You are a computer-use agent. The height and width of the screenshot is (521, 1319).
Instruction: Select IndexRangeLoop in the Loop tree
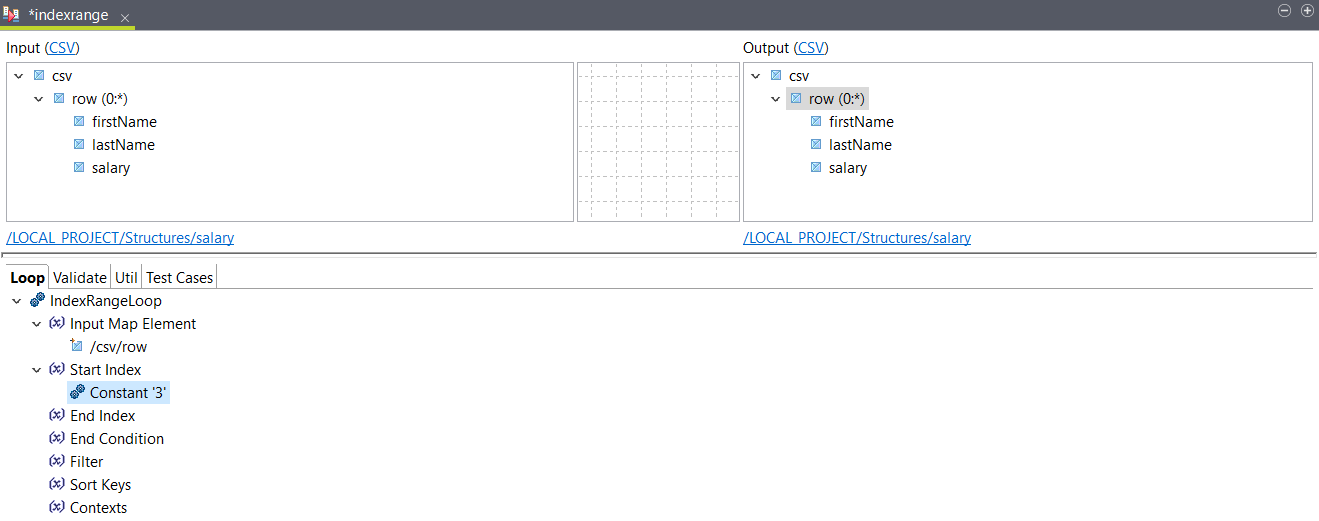tap(106, 301)
